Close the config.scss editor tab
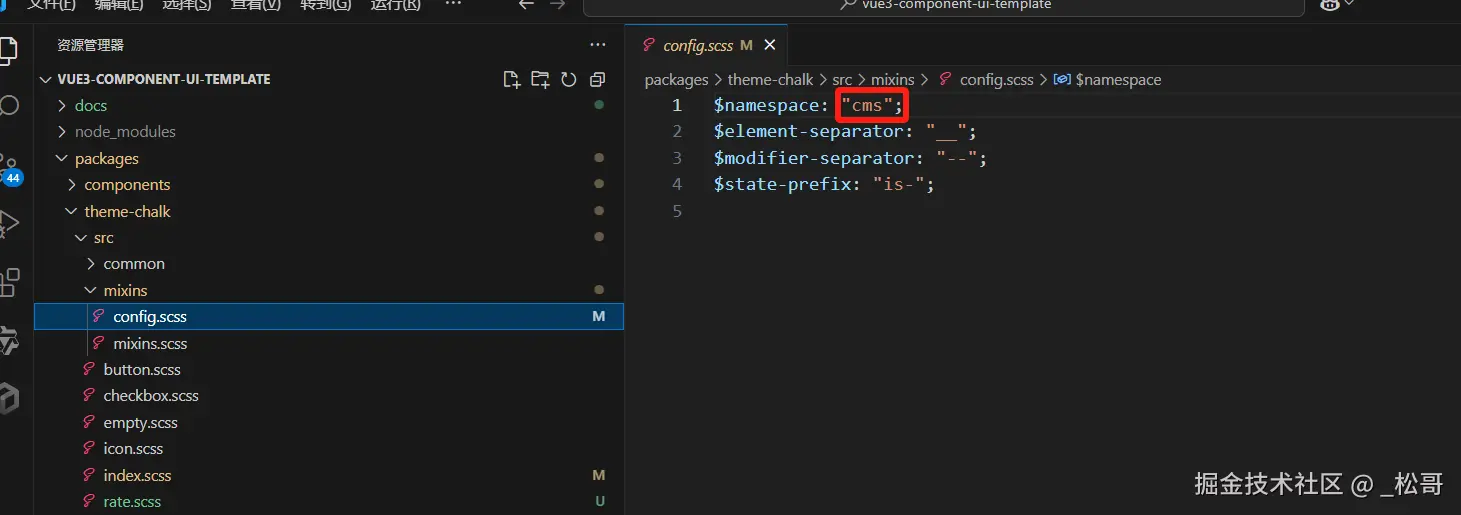1461x515 pixels. coord(770,45)
